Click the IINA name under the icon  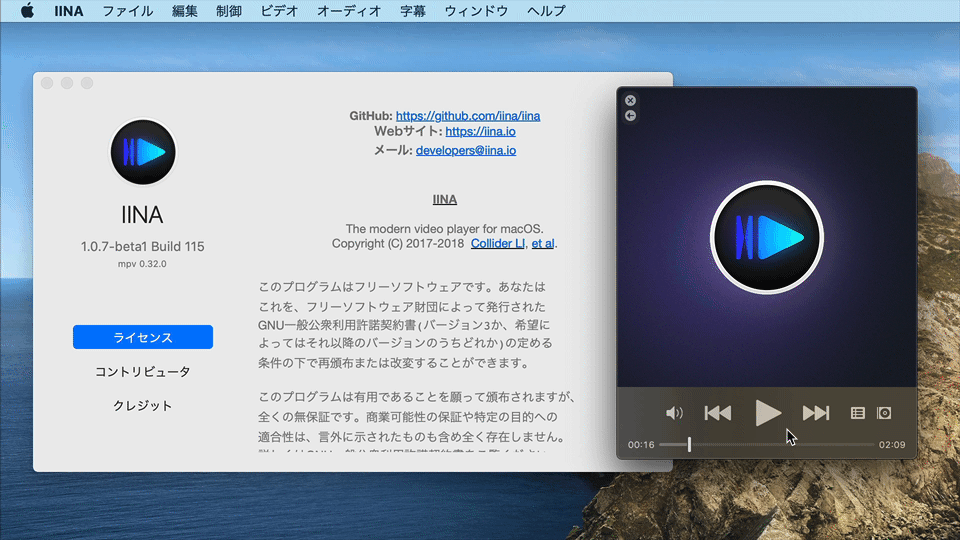pos(142,215)
